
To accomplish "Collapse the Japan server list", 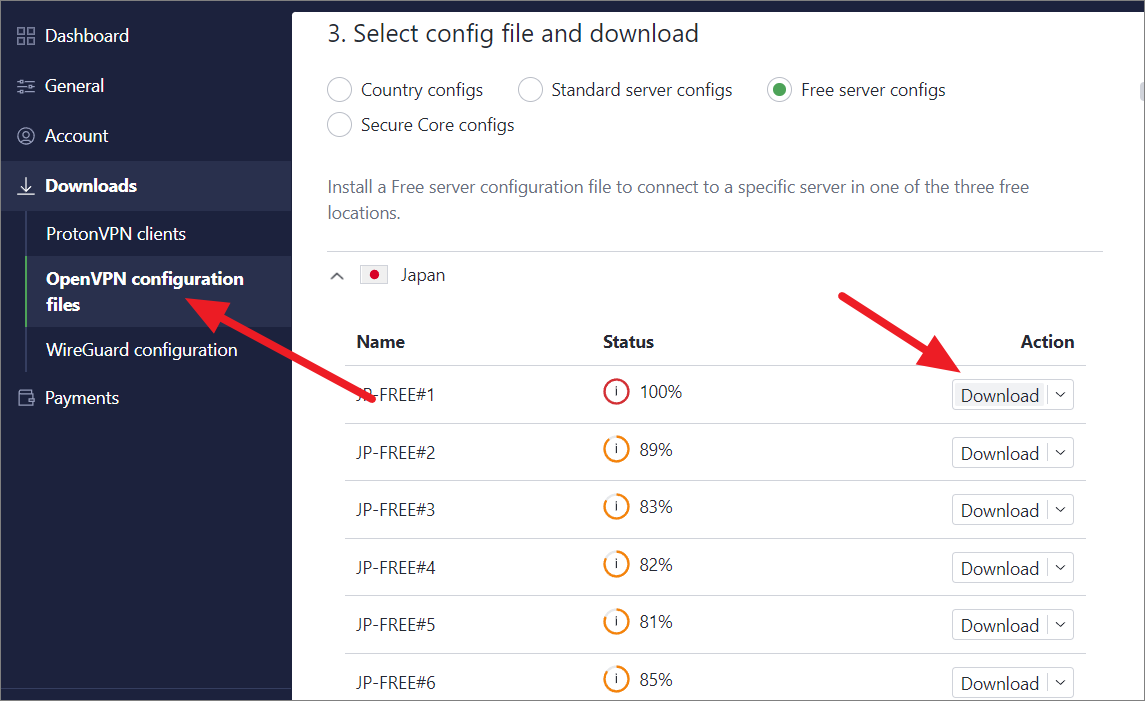I will pos(337,276).
